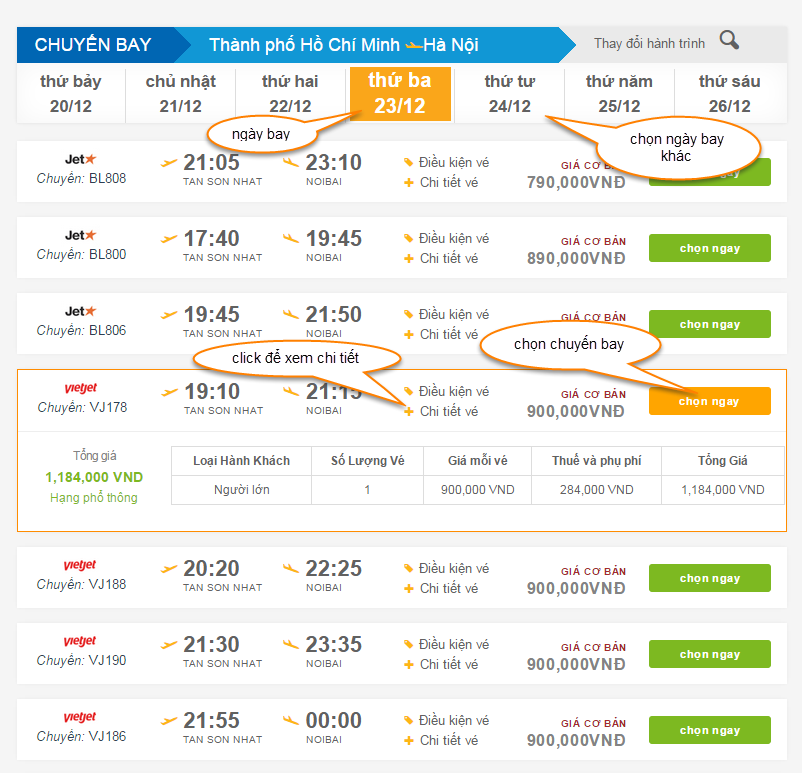Click the tag icon for BL800 ticket conditions

coord(408,238)
